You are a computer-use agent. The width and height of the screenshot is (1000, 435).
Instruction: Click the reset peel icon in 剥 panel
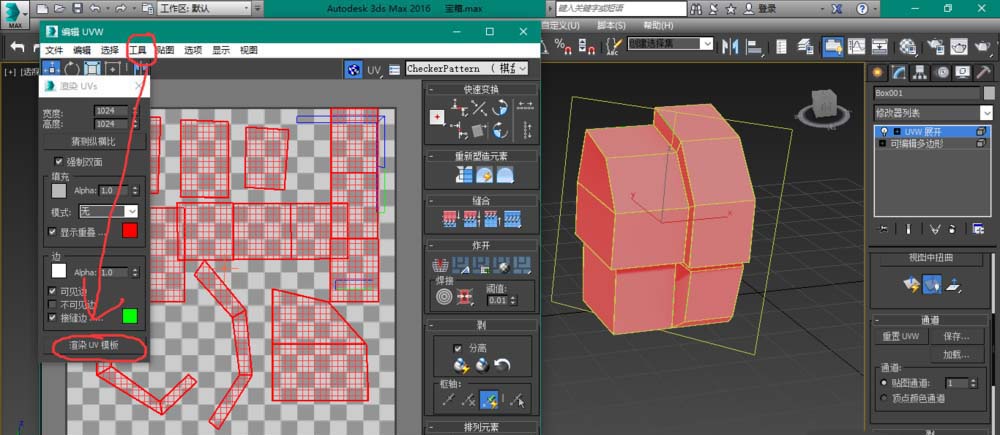pyautogui.click(x=502, y=366)
